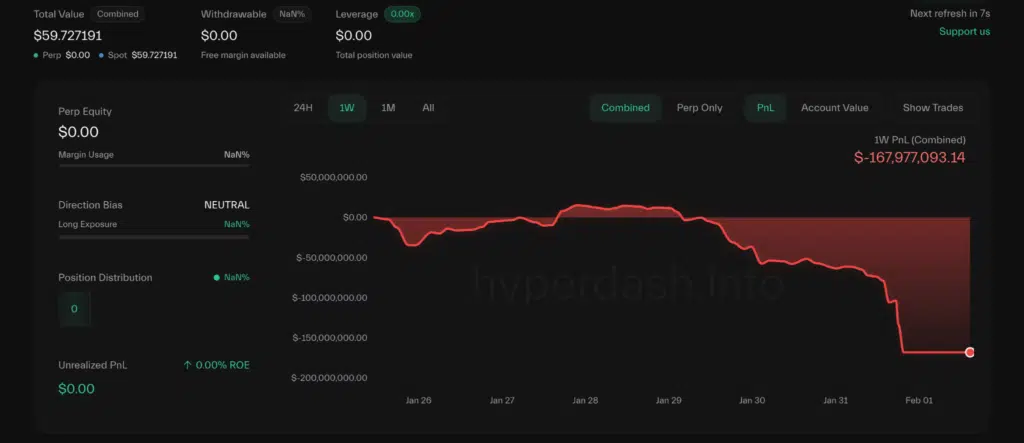This screenshot has width=1024, height=443.
Task: Switch chart to Account Value
Action: (834, 108)
